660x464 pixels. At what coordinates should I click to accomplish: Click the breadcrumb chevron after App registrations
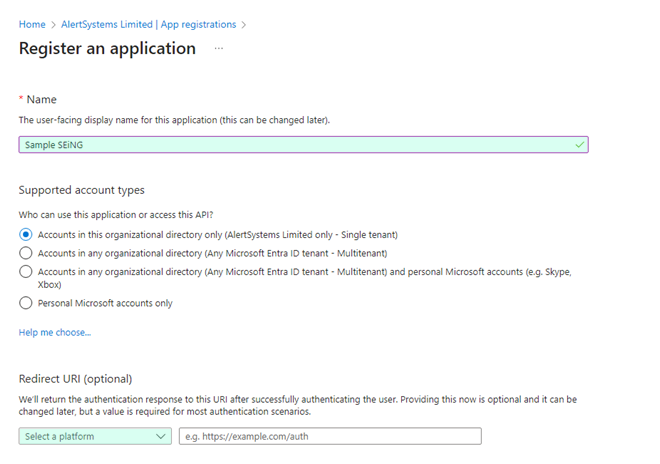click(x=244, y=24)
